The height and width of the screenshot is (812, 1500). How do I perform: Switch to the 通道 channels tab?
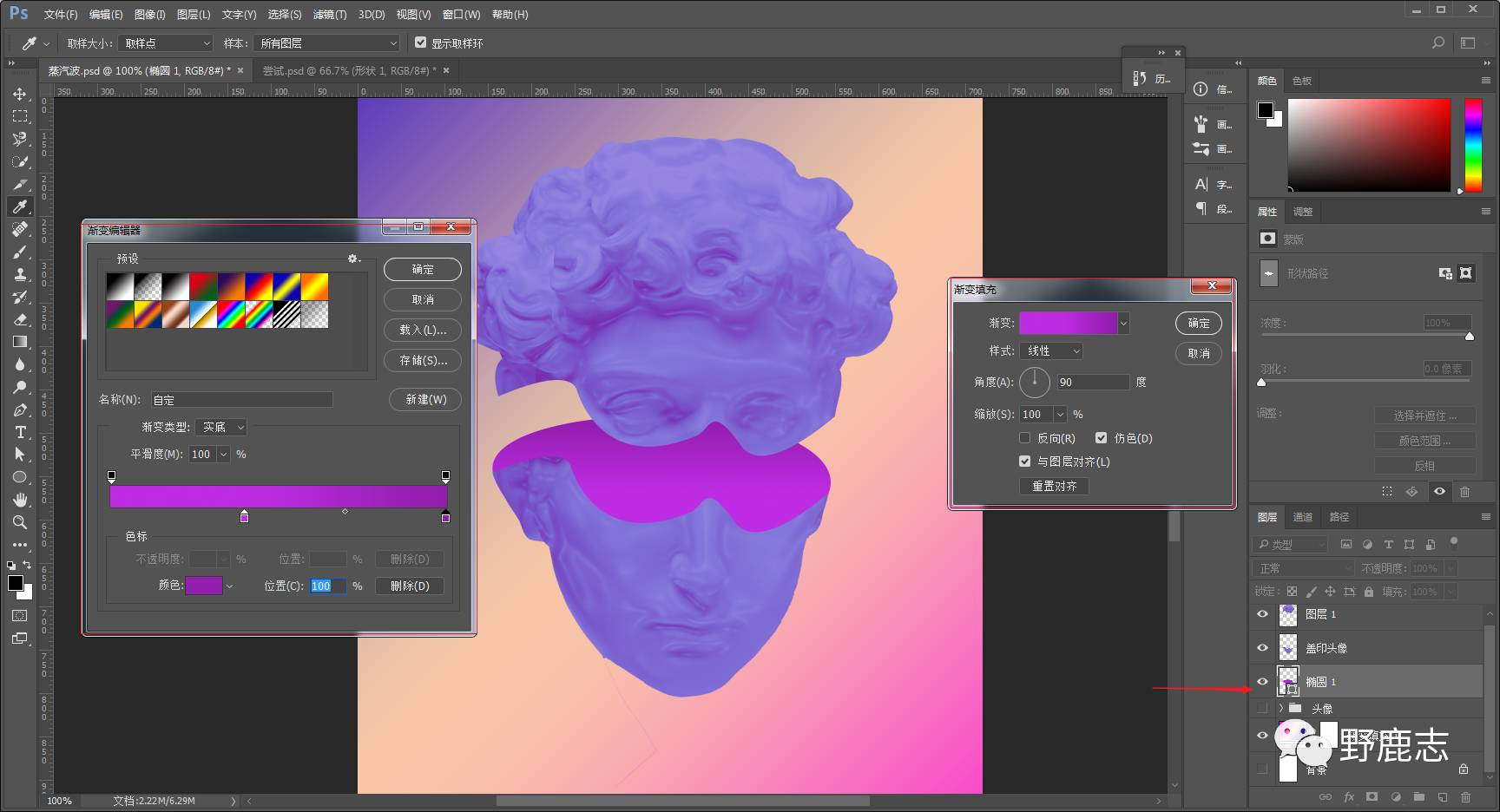pos(1302,517)
